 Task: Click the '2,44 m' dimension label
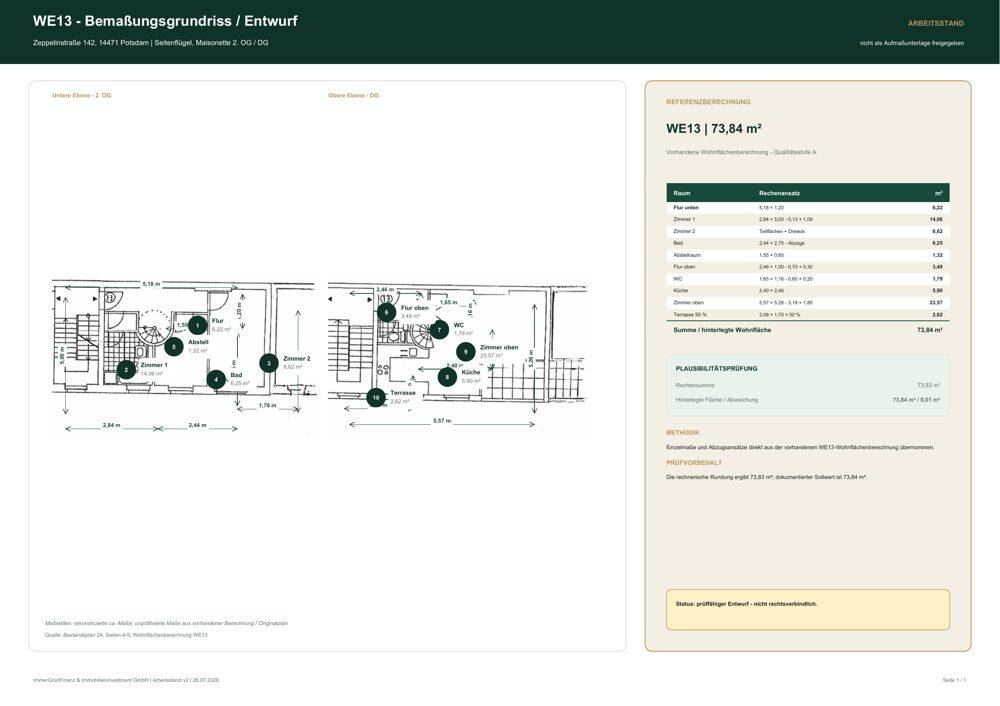198,425
